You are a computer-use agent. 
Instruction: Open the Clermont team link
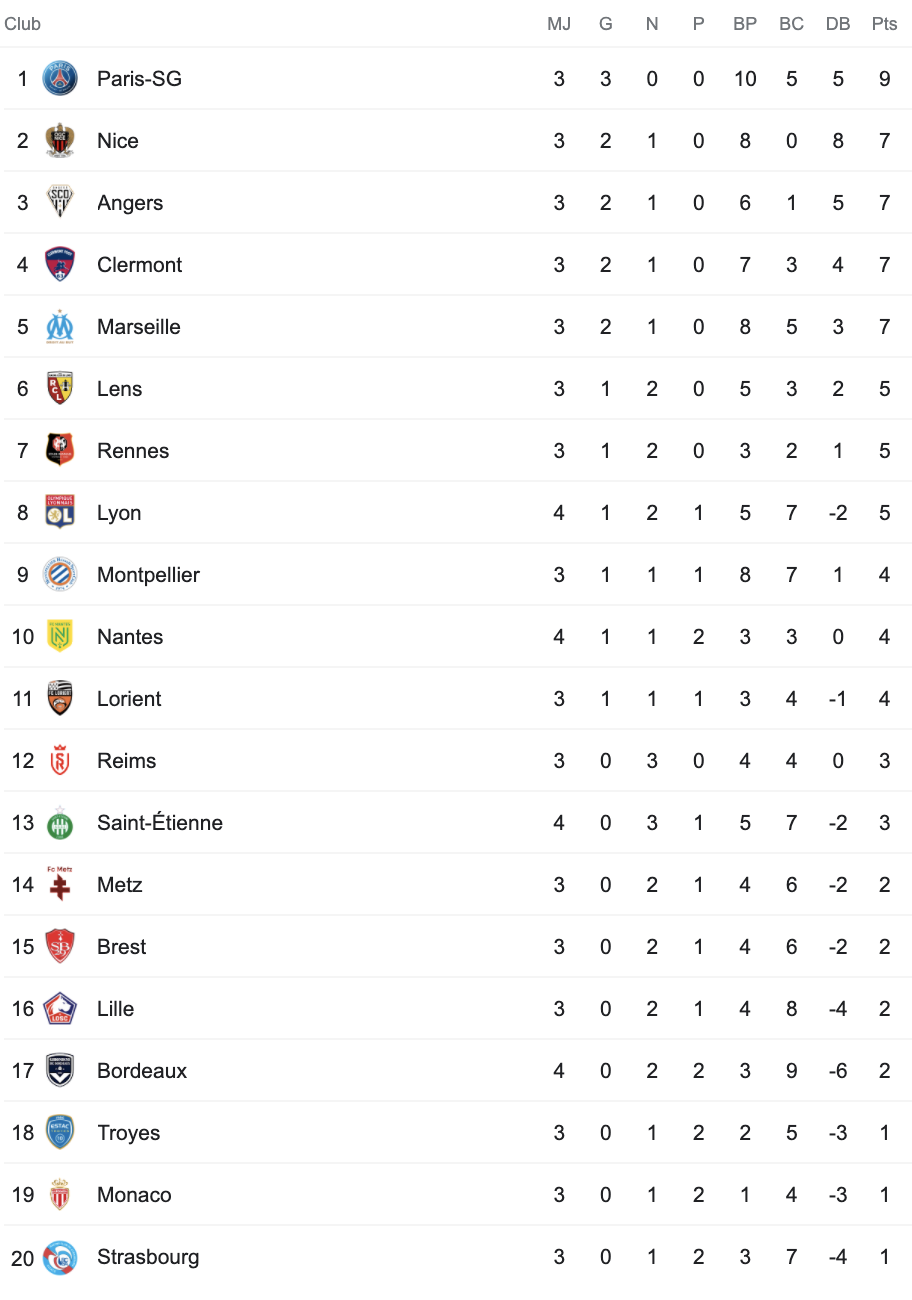[x=140, y=265]
